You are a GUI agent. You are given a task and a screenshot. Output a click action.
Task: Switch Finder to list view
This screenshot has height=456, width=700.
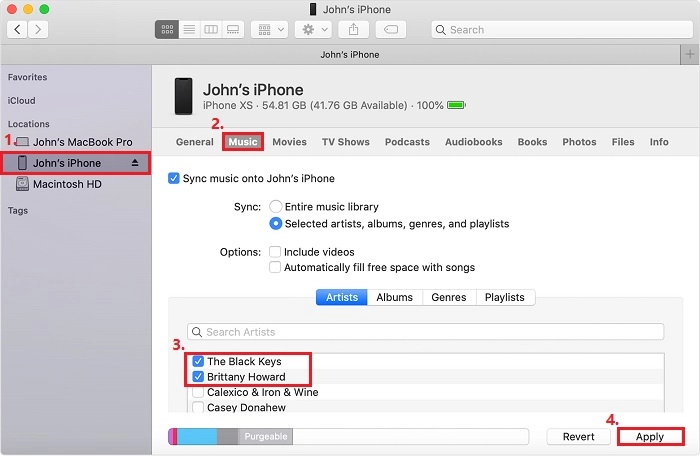click(x=189, y=30)
